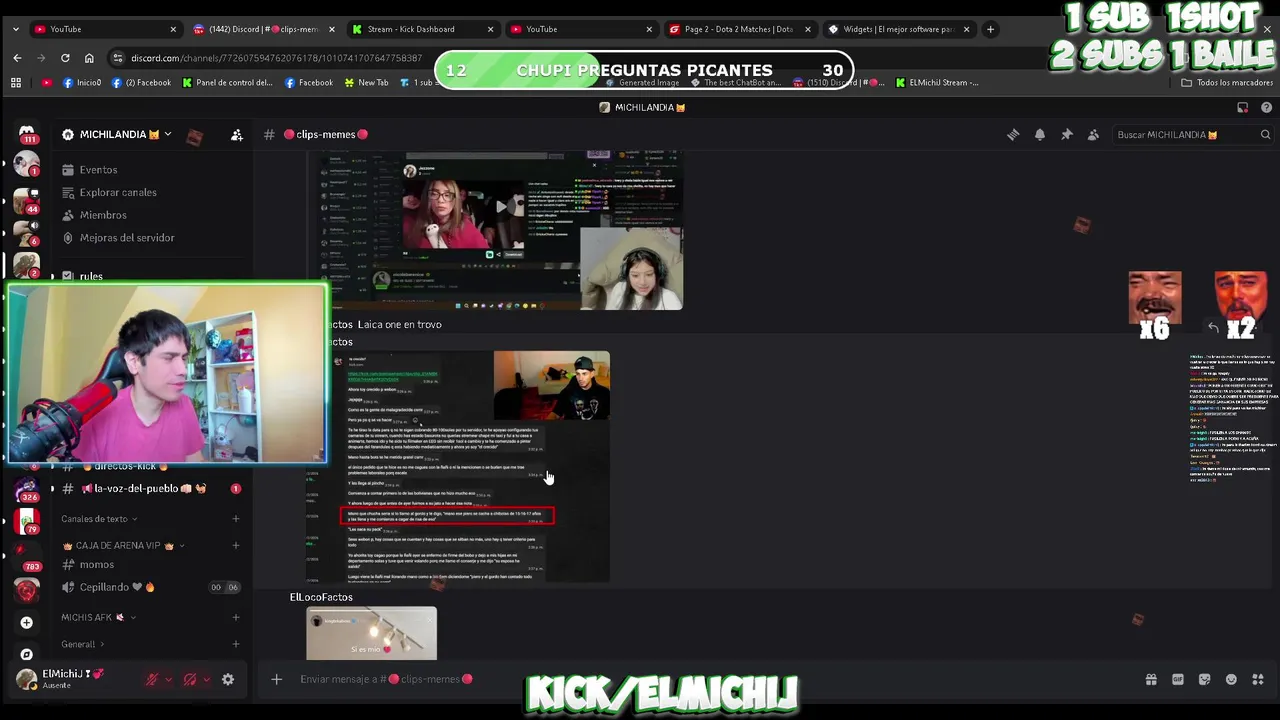Select the server with 326 badge
Screen dimensions: 1280x720
pos(27,489)
